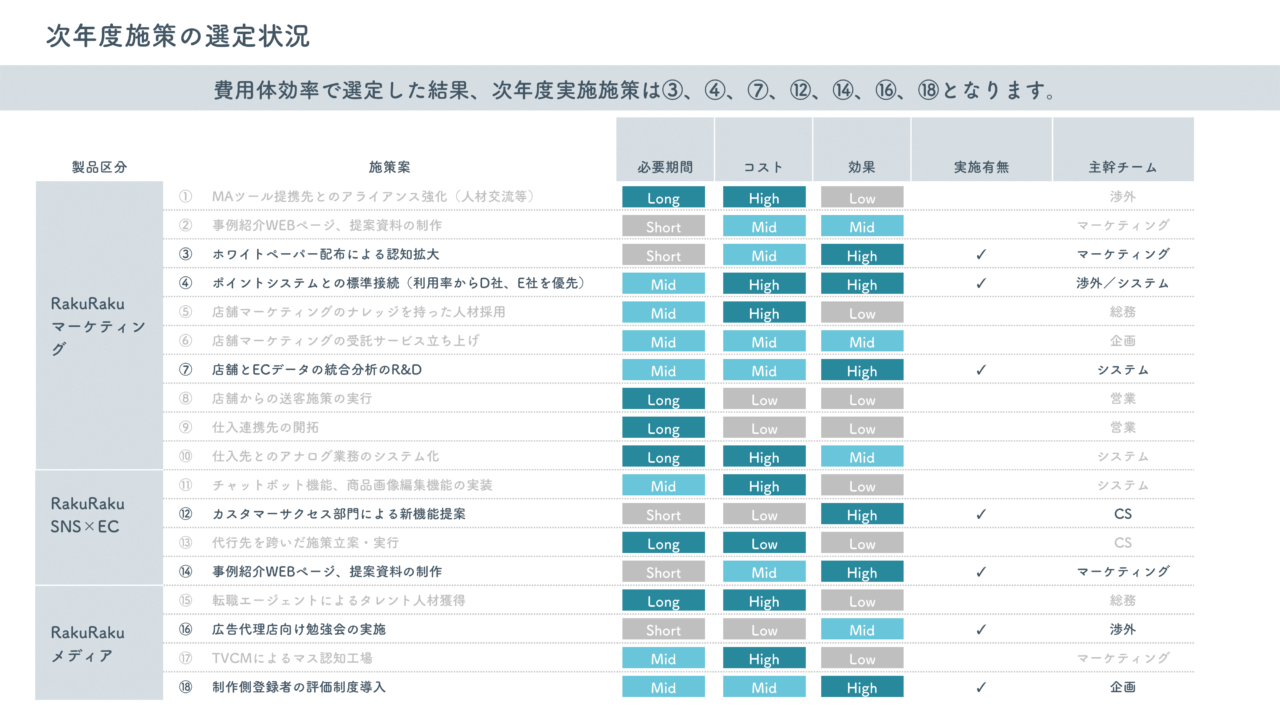Click the 実施有無 checkmark on row ⑯
The height and width of the screenshot is (720, 1280).
[x=981, y=630]
